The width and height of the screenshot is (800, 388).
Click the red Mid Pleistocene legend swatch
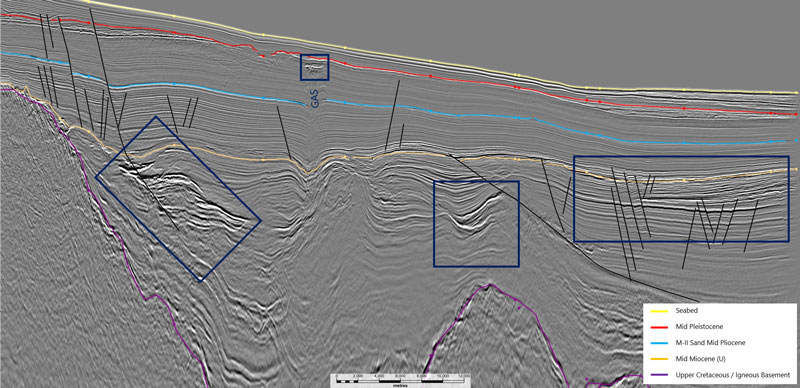[658, 327]
